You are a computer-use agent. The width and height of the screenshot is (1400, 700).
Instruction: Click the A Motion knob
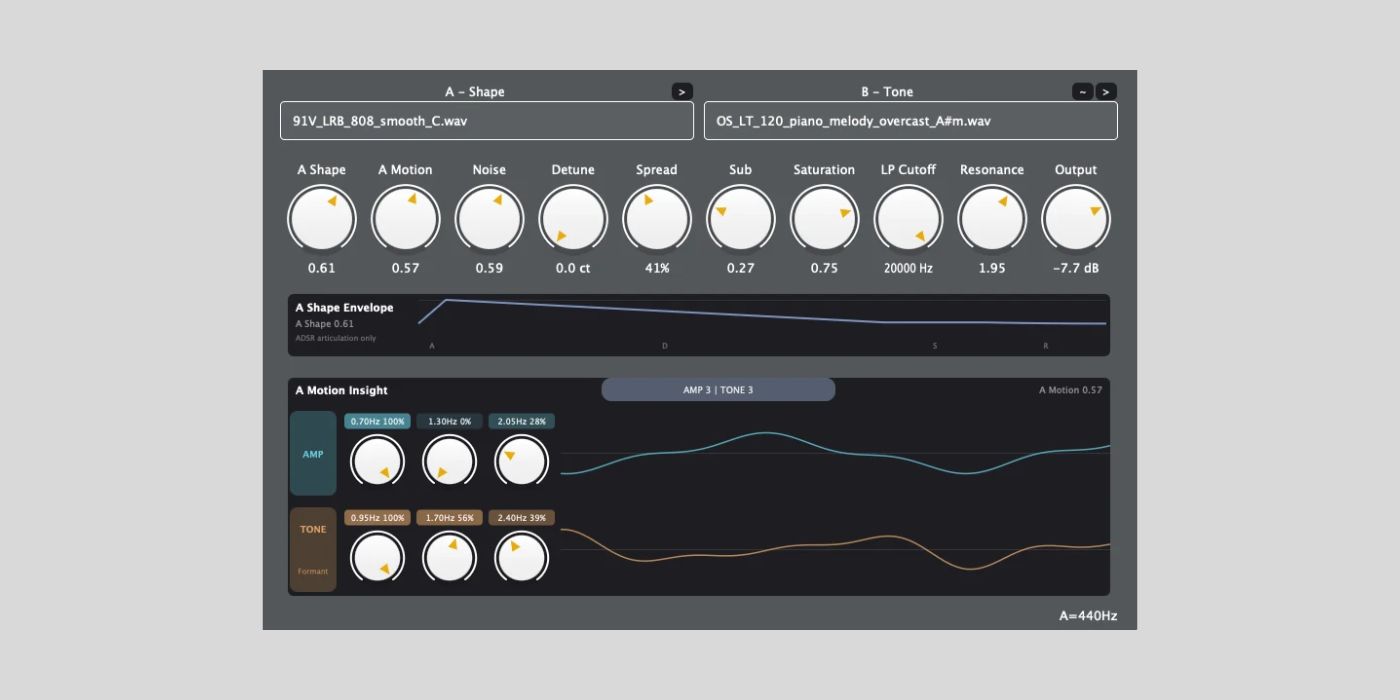coord(405,219)
